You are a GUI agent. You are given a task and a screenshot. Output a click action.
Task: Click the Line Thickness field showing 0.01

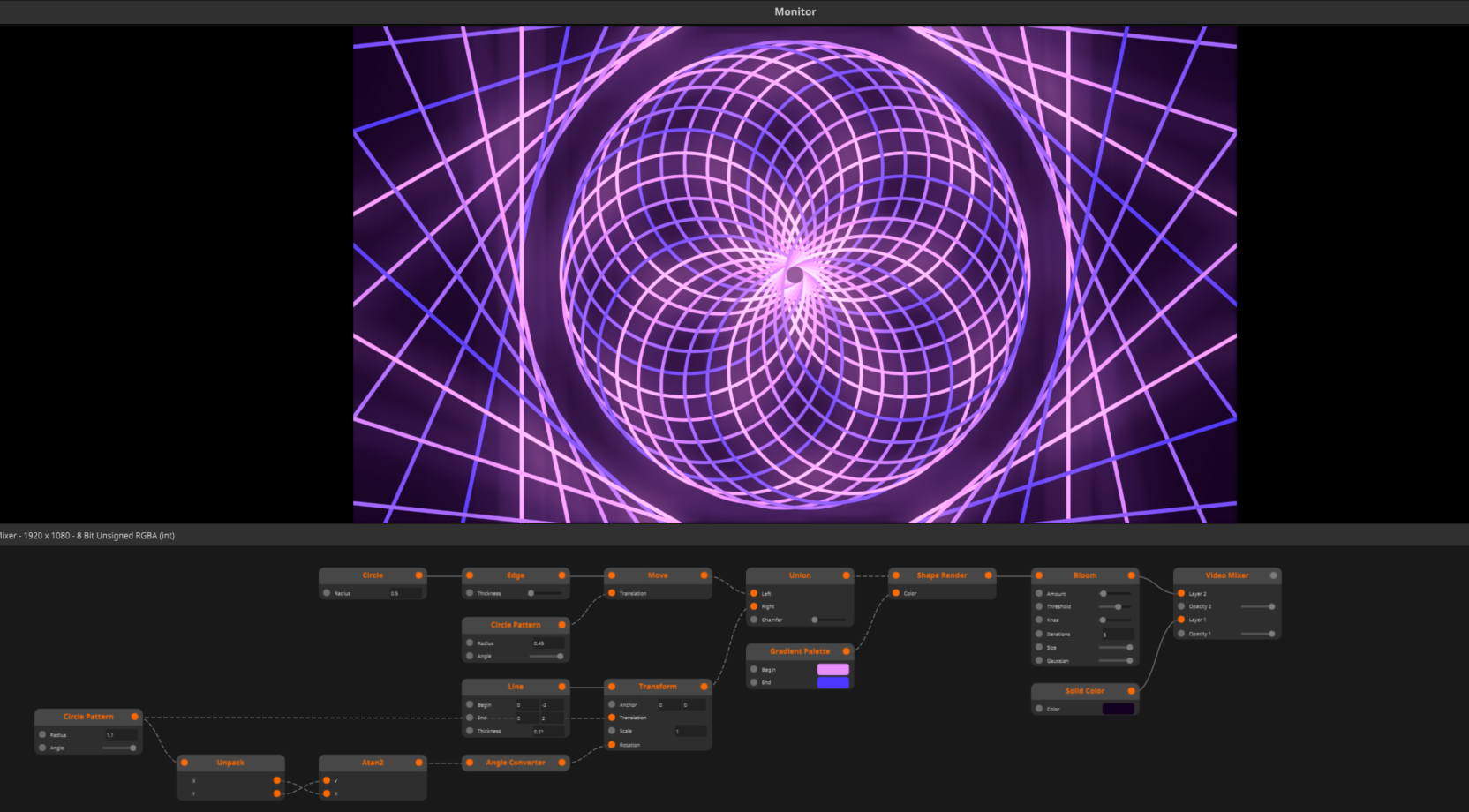coord(548,731)
